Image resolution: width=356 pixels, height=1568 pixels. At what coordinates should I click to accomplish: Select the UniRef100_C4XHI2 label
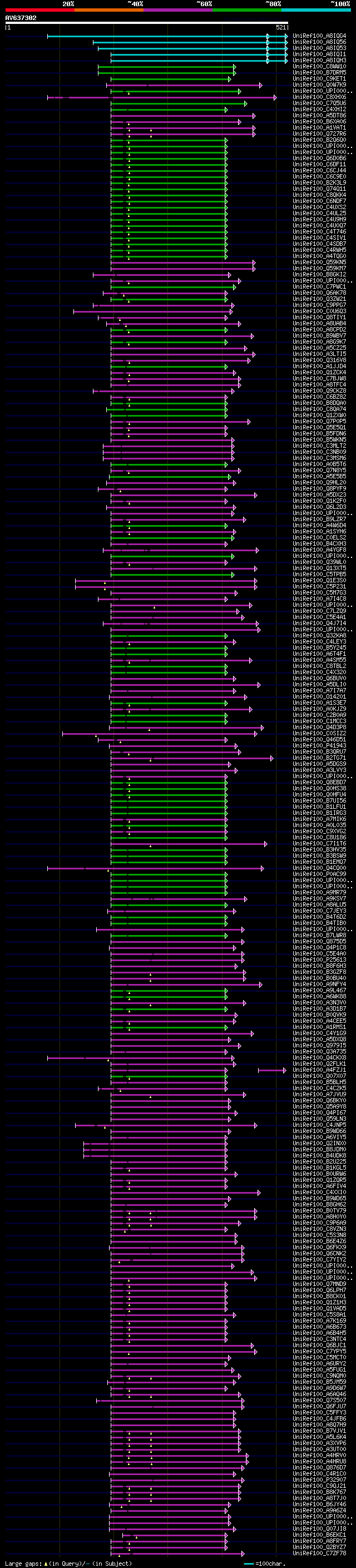pyautogui.click(x=319, y=109)
